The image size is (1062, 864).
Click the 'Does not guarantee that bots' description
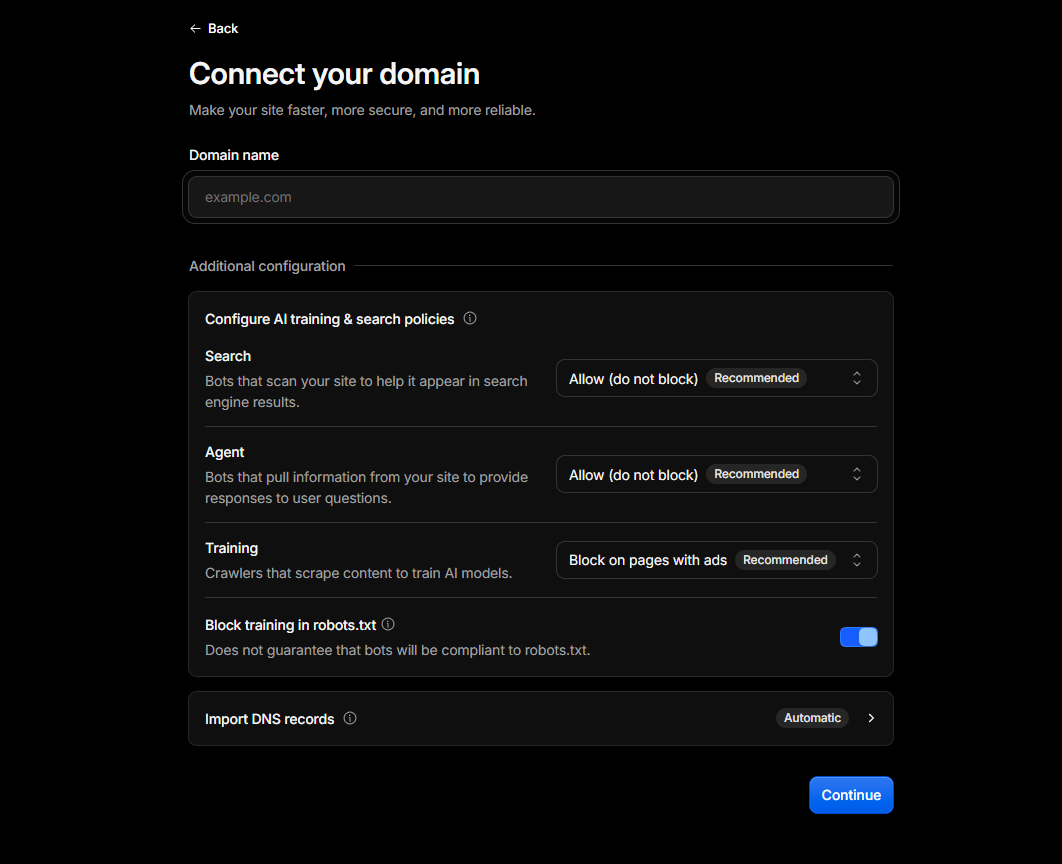398,650
